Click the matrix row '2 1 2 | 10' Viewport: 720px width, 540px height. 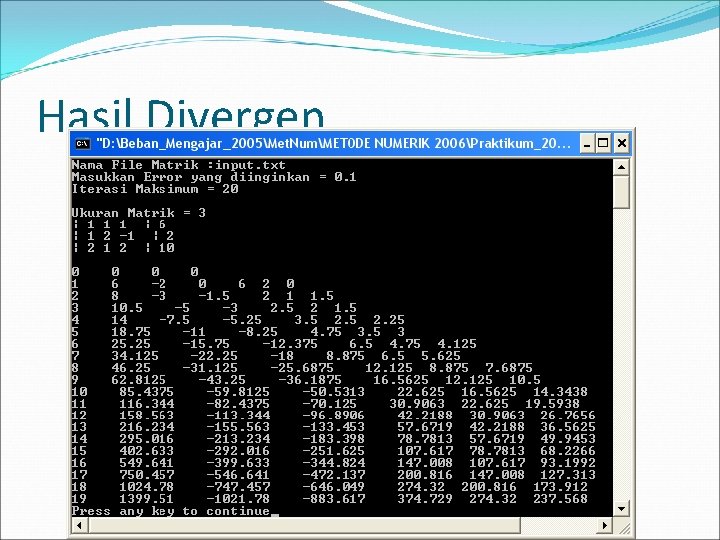(x=123, y=248)
